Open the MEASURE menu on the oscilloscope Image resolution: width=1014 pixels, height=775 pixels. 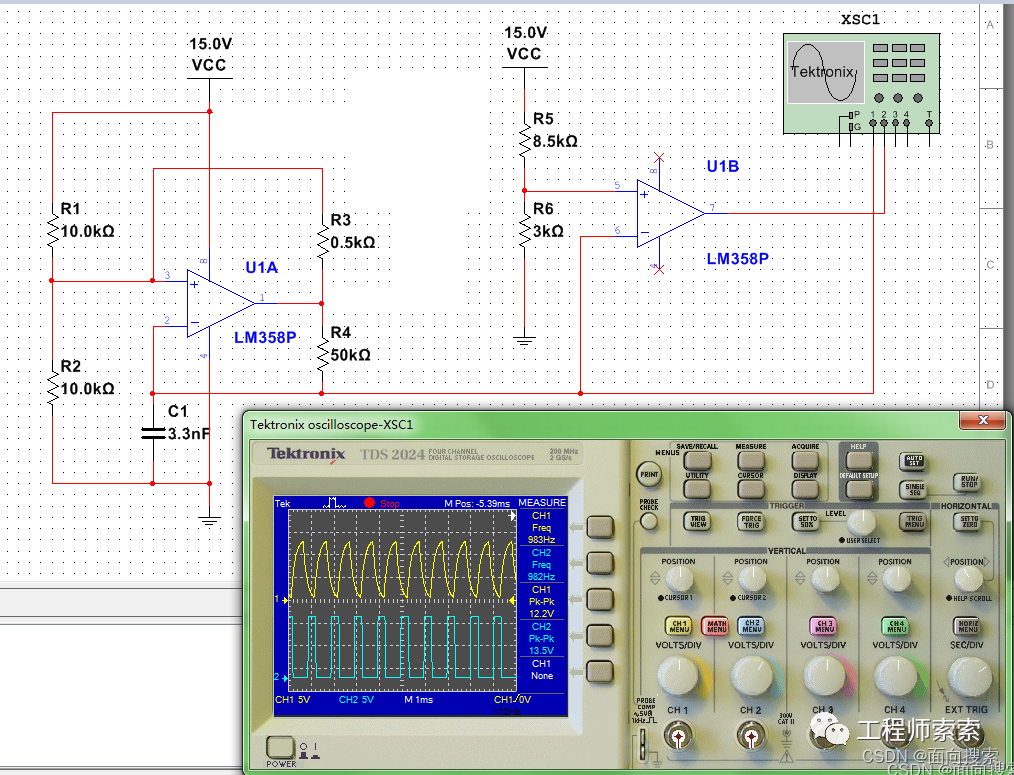point(751,460)
